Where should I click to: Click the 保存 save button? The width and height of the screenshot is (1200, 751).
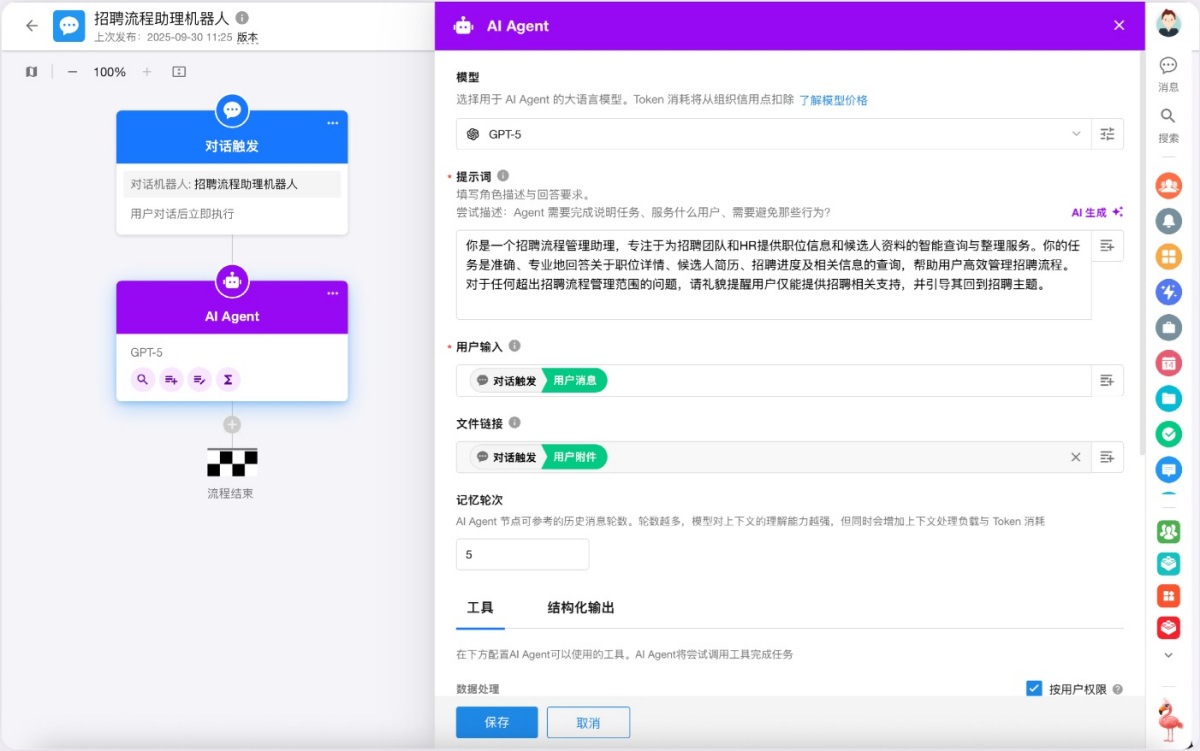[496, 722]
